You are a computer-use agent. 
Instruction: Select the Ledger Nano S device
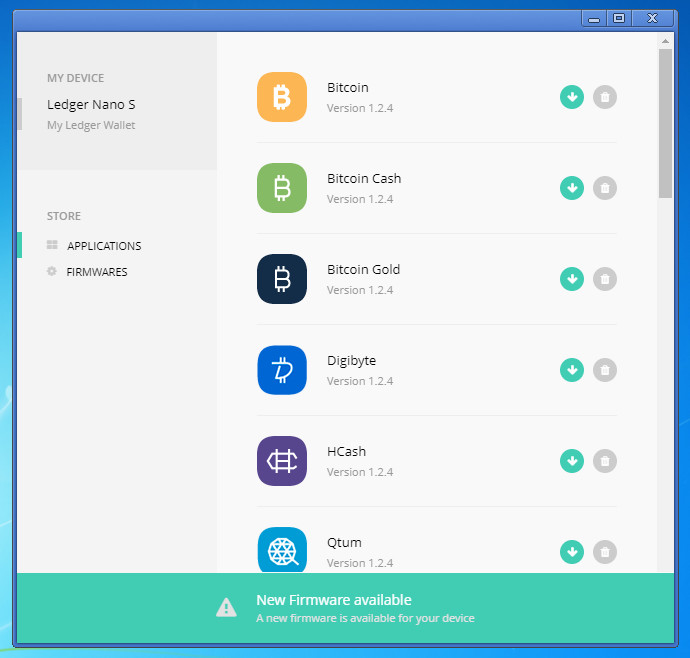pyautogui.click(x=91, y=105)
